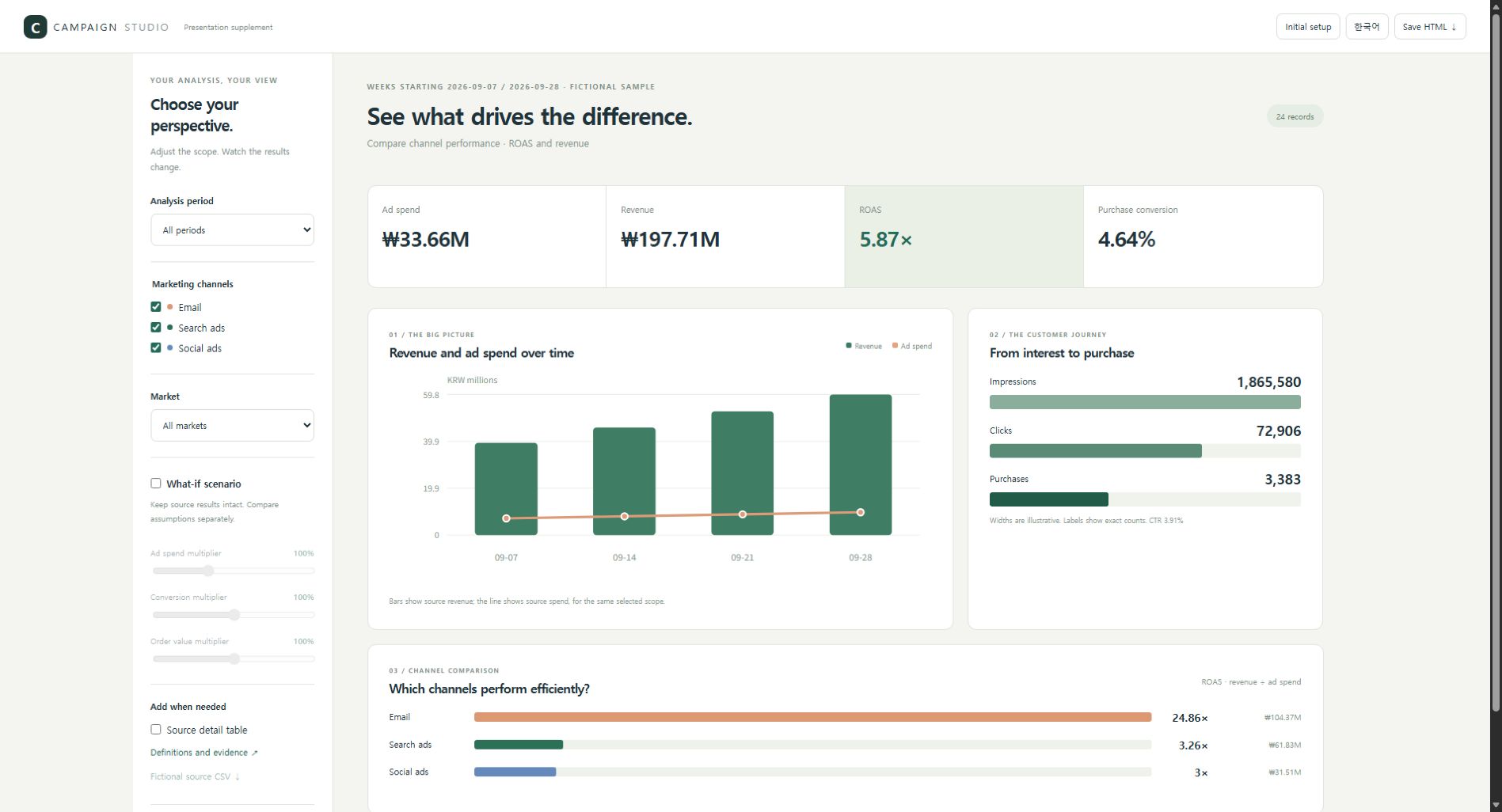Screen dimensions: 1502x812
Task: Uncheck the Email channel checkbox
Action: click(156, 307)
